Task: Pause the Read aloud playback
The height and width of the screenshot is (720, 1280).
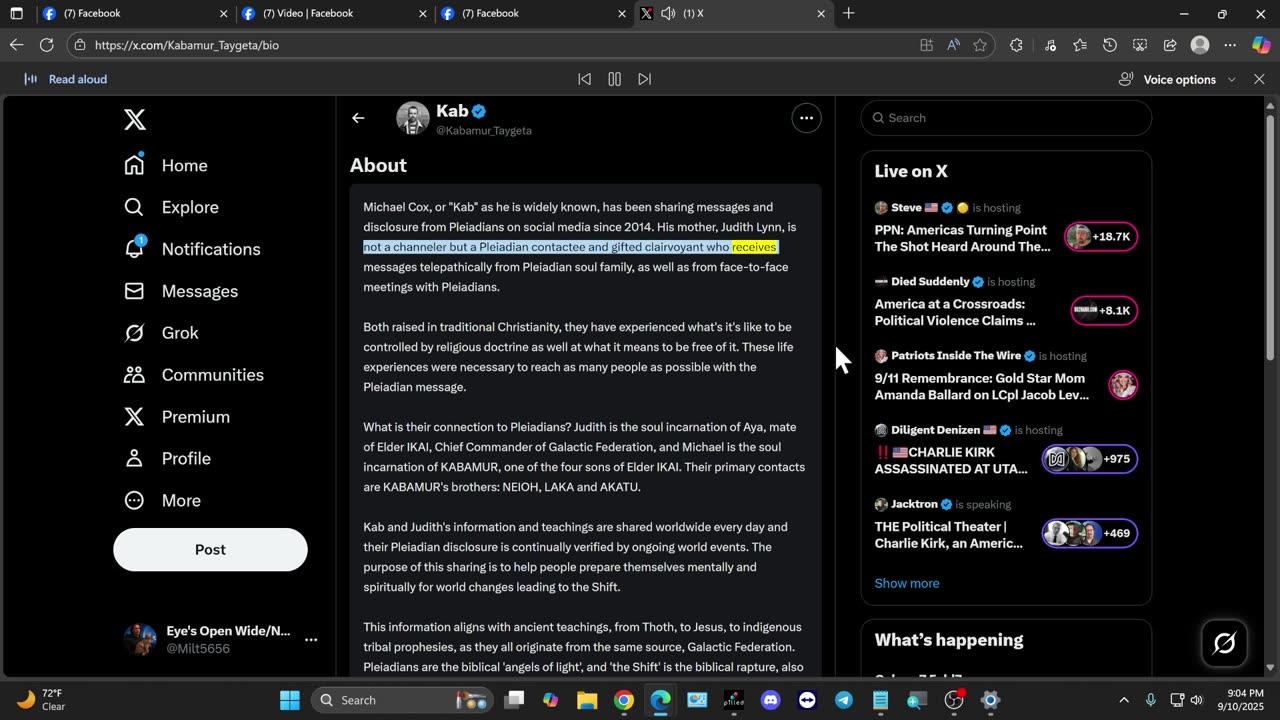Action: (x=614, y=79)
